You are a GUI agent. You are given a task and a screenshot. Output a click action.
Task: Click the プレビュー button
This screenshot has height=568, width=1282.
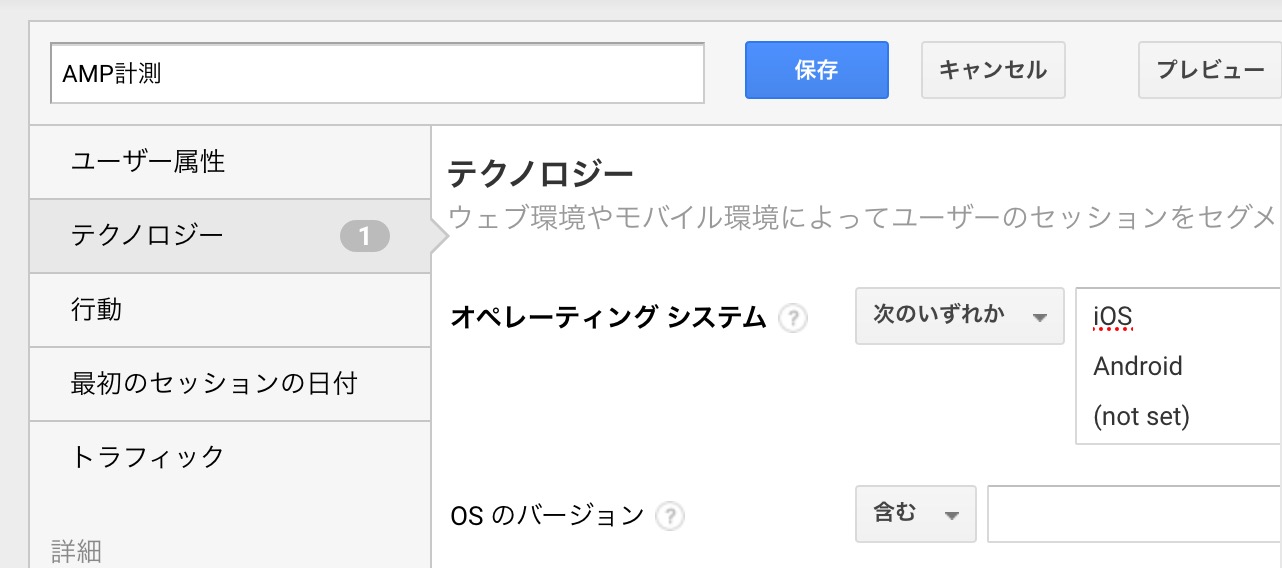[x=1210, y=70]
